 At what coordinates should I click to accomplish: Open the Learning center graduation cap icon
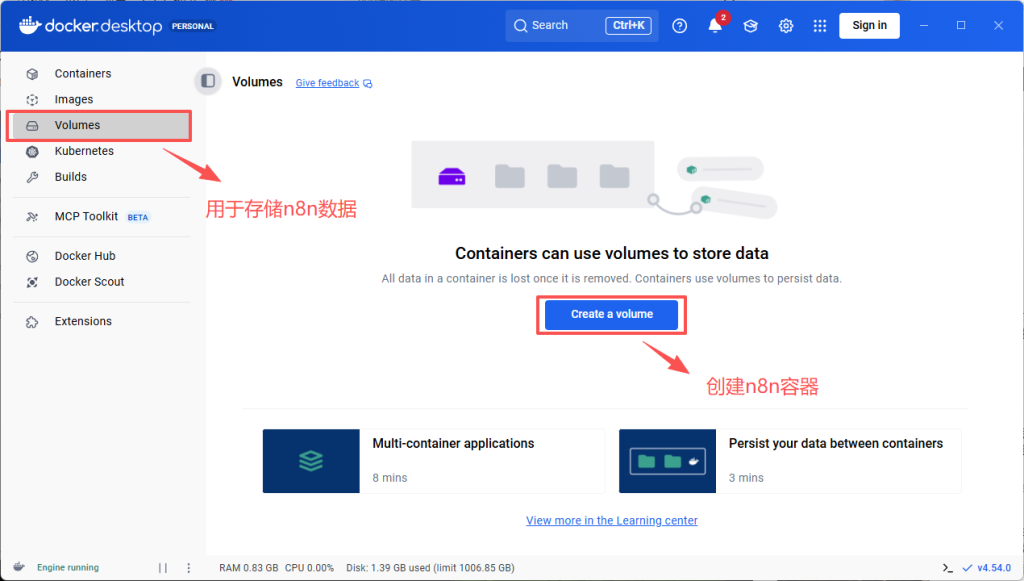[x=750, y=26]
